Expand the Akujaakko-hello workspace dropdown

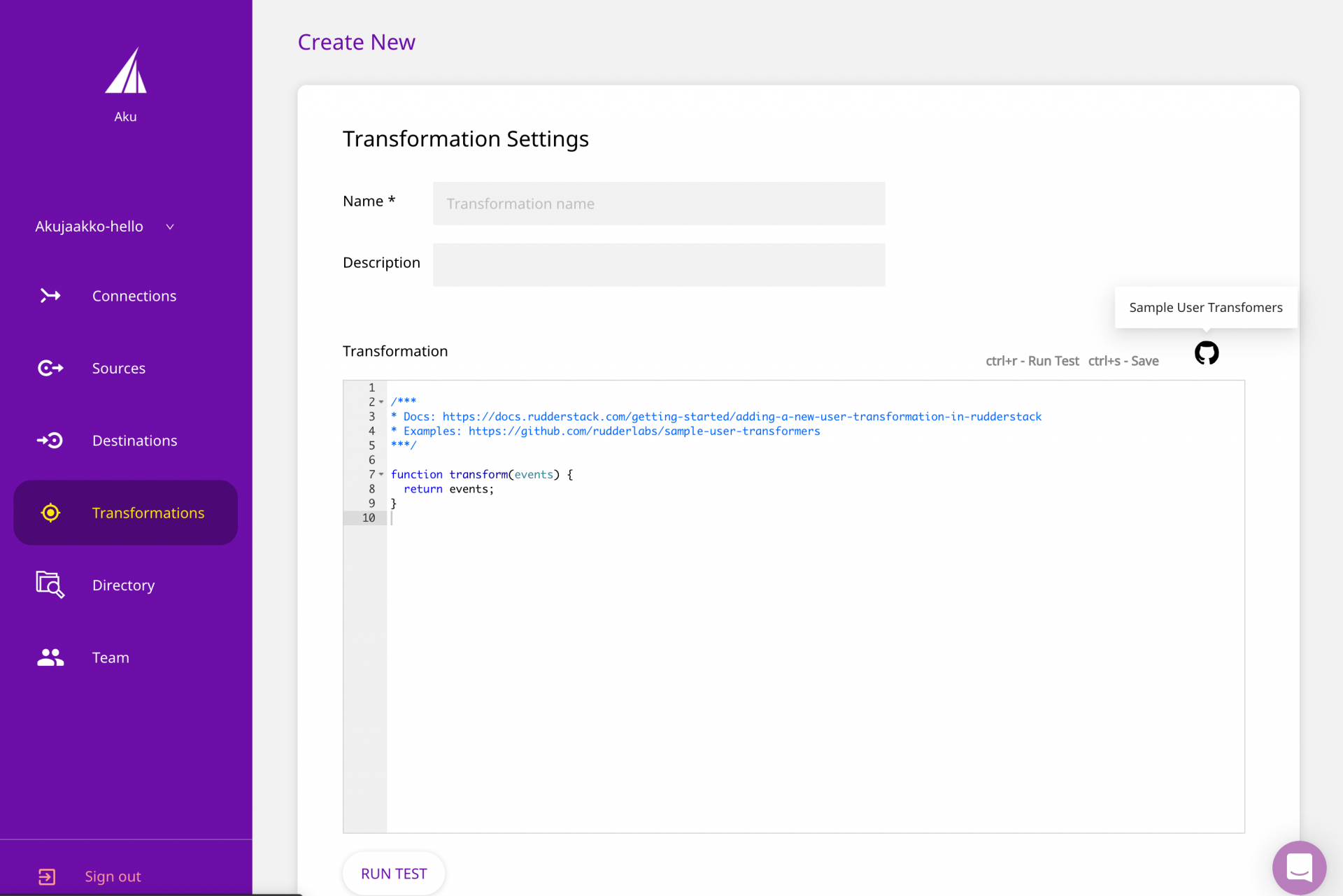[170, 226]
